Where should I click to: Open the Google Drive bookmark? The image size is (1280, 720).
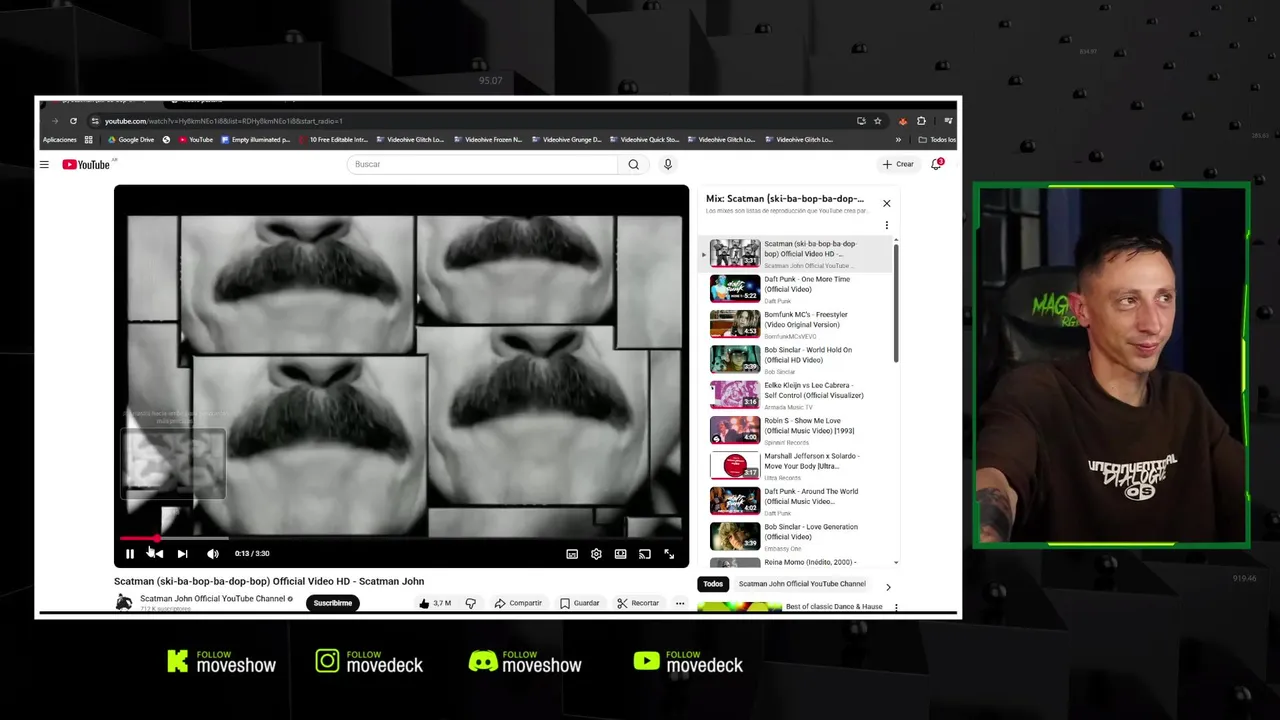click(x=131, y=140)
